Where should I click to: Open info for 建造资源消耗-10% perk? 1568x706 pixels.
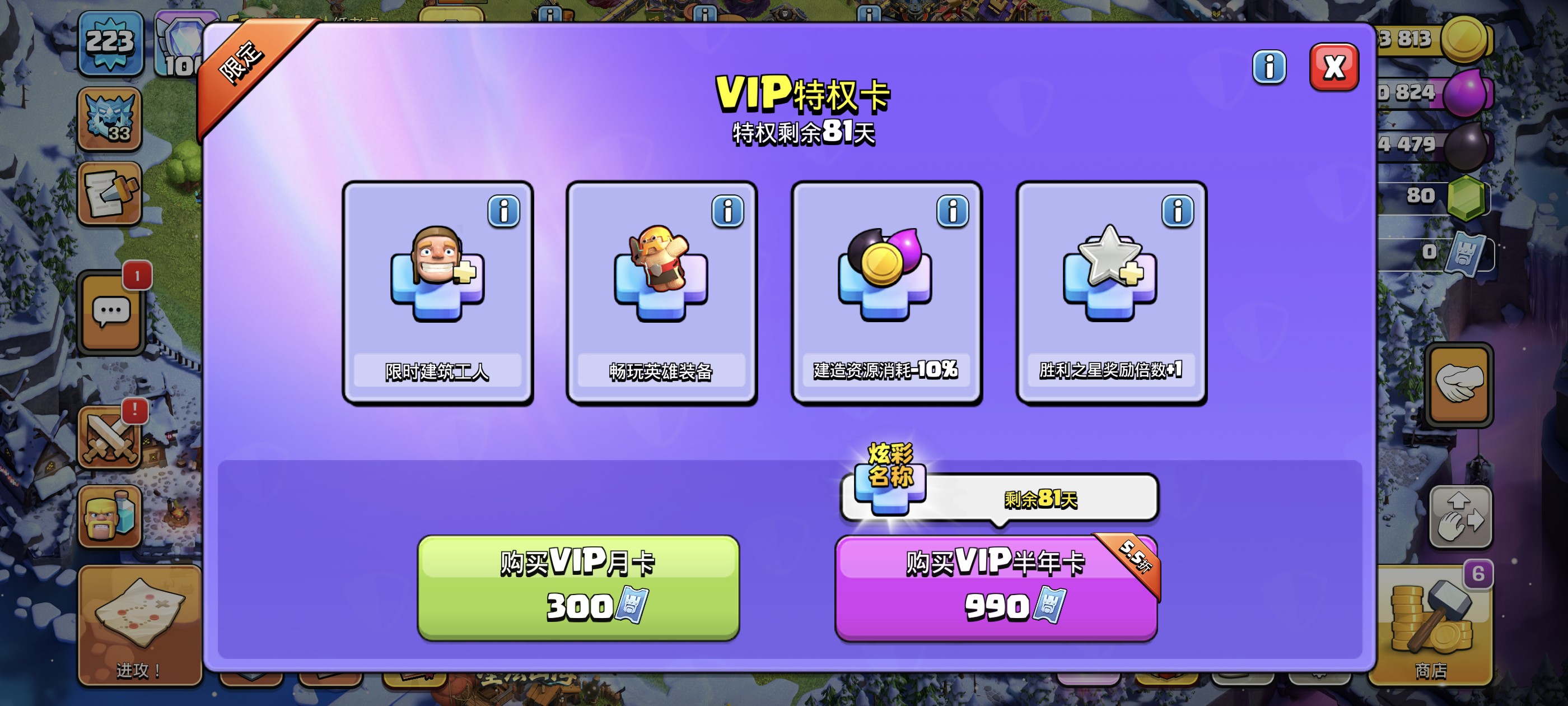pyautogui.click(x=953, y=211)
